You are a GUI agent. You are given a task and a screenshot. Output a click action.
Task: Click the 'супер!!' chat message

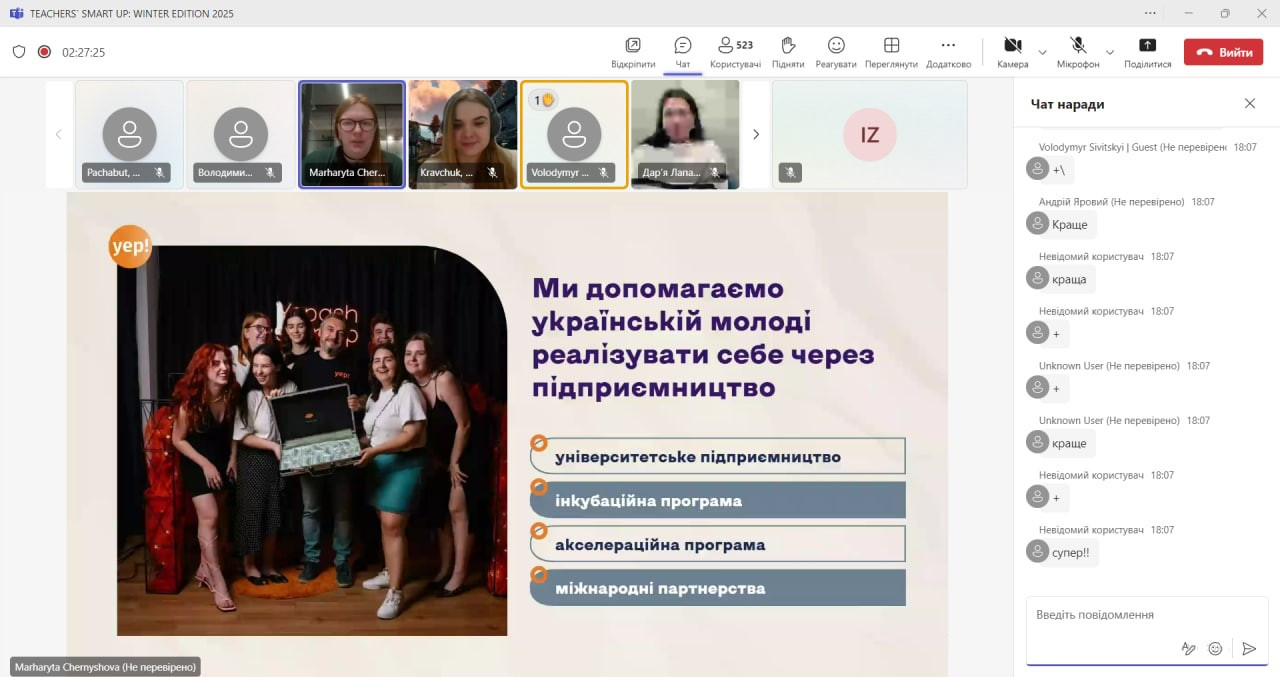[1071, 552]
